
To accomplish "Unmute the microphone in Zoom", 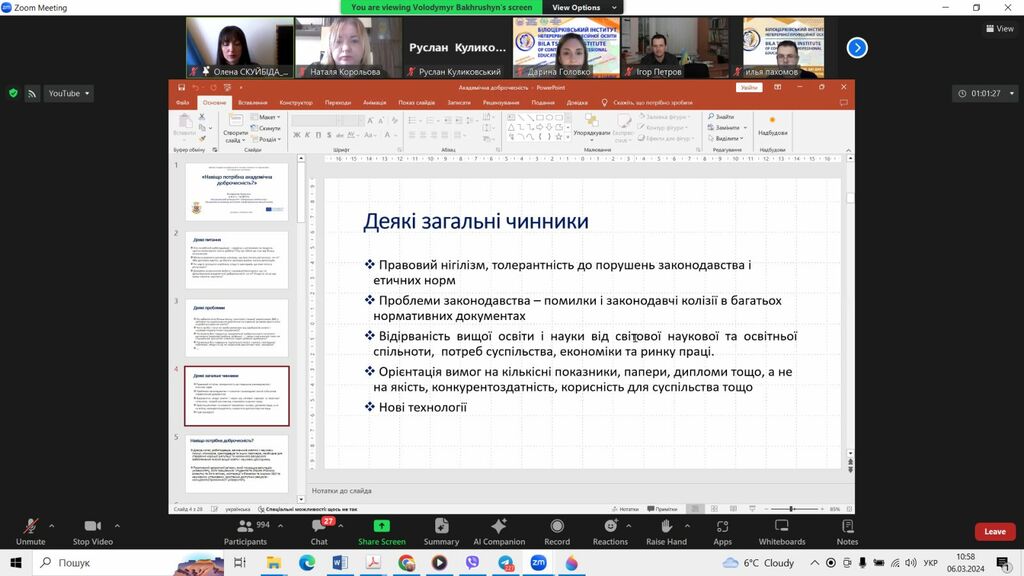I will (30, 530).
